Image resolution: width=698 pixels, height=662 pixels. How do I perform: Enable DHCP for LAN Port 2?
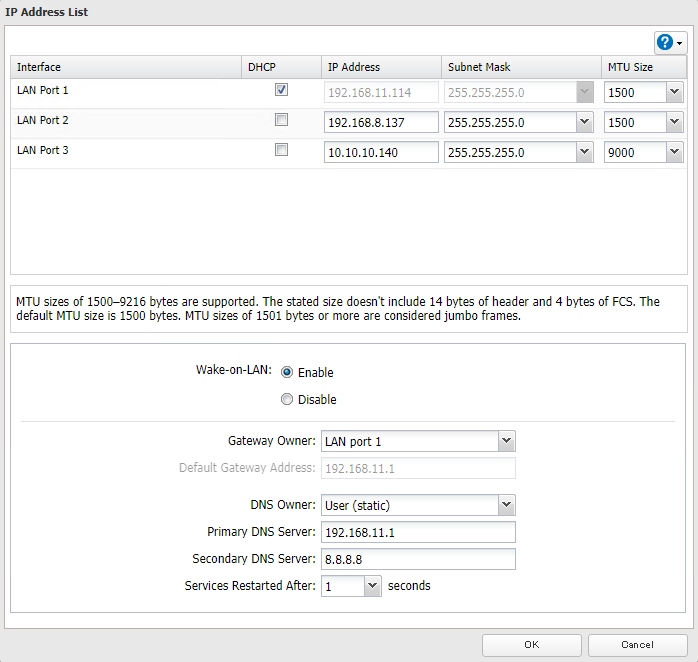coord(281,120)
